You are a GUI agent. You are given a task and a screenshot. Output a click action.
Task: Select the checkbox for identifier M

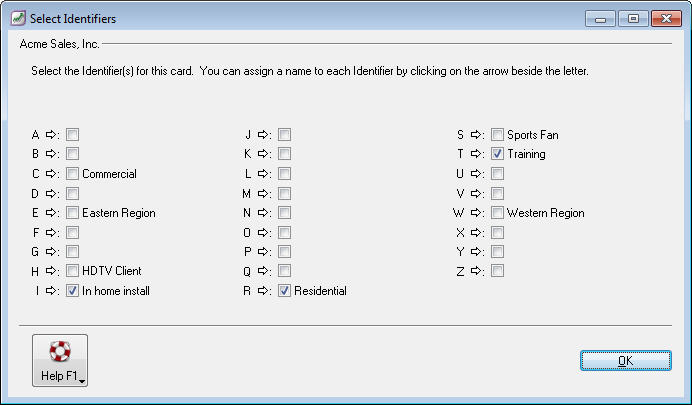[x=285, y=193]
